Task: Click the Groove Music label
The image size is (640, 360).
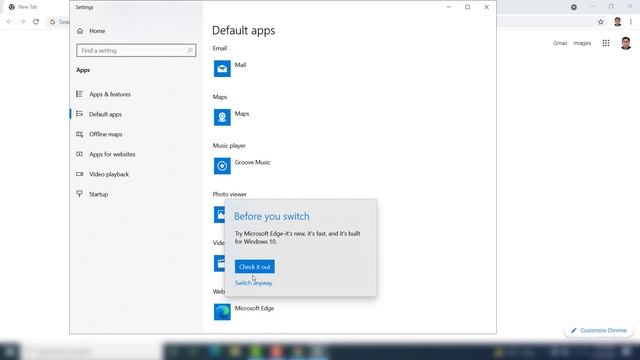Action: click(x=252, y=162)
